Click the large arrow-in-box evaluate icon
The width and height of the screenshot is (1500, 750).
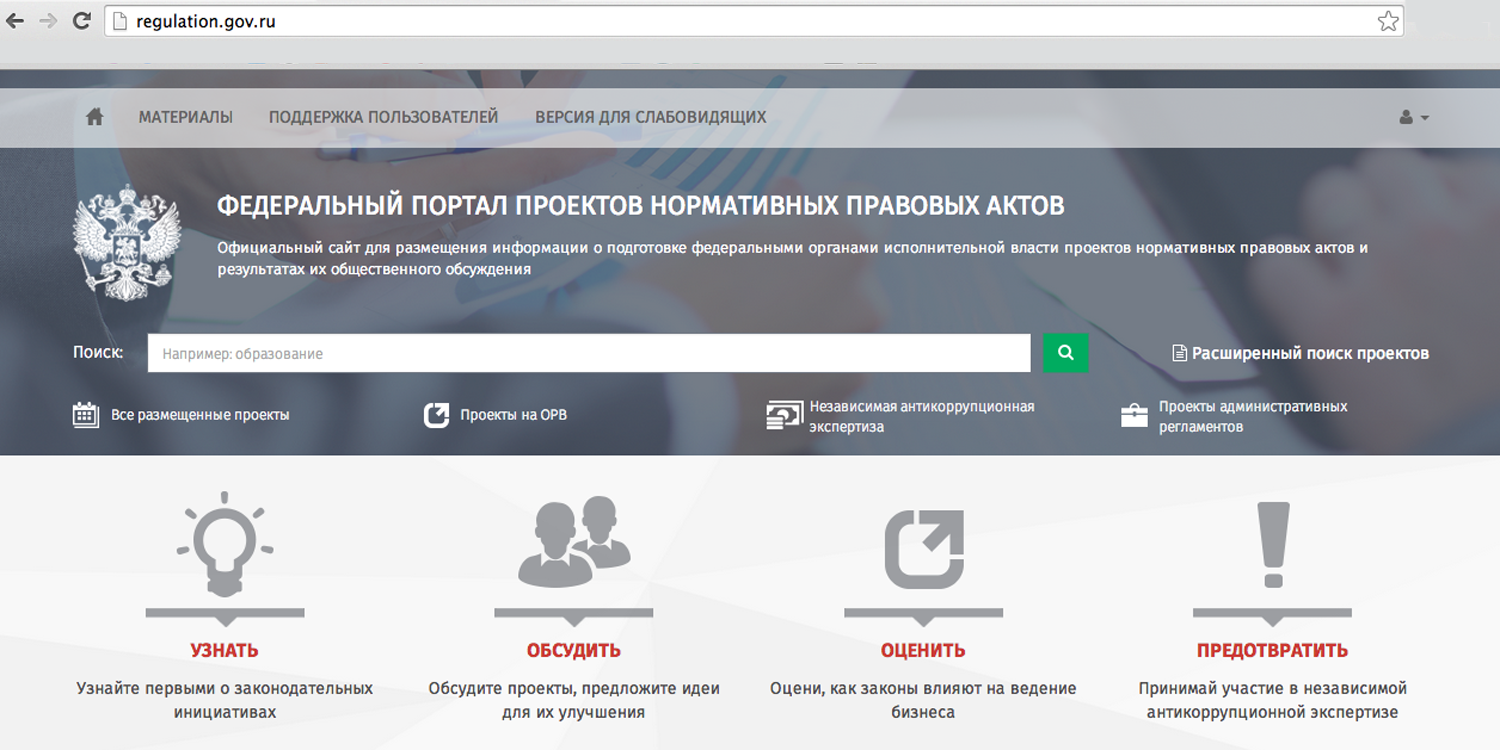click(924, 549)
